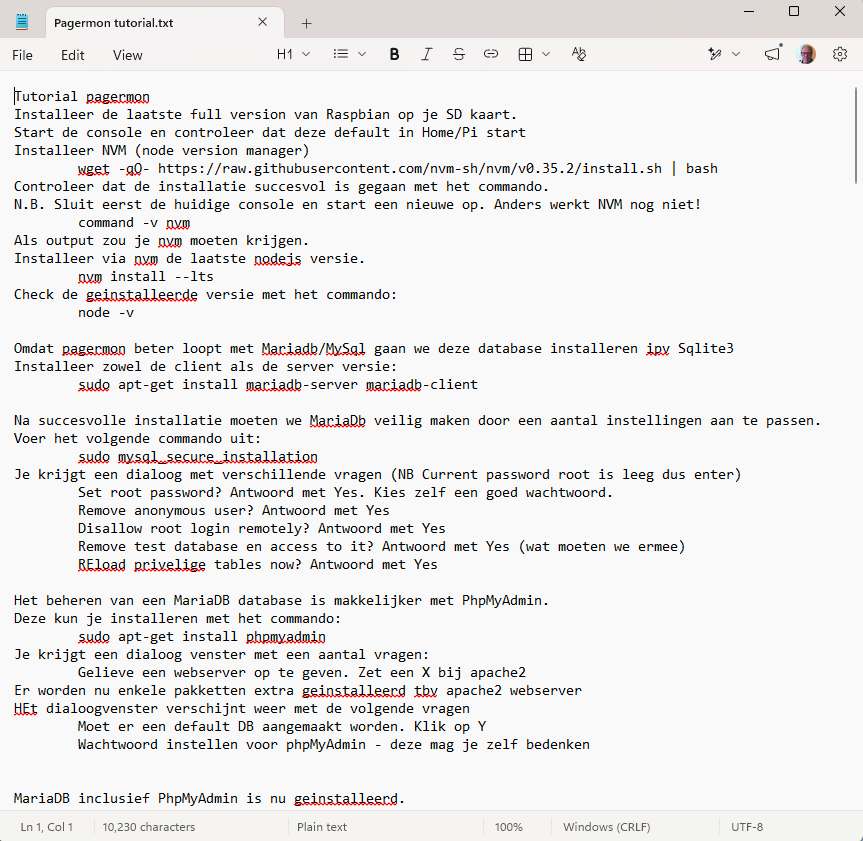Click the Ln 1, Col 1 status indicator
863x841 pixels.
click(47, 827)
